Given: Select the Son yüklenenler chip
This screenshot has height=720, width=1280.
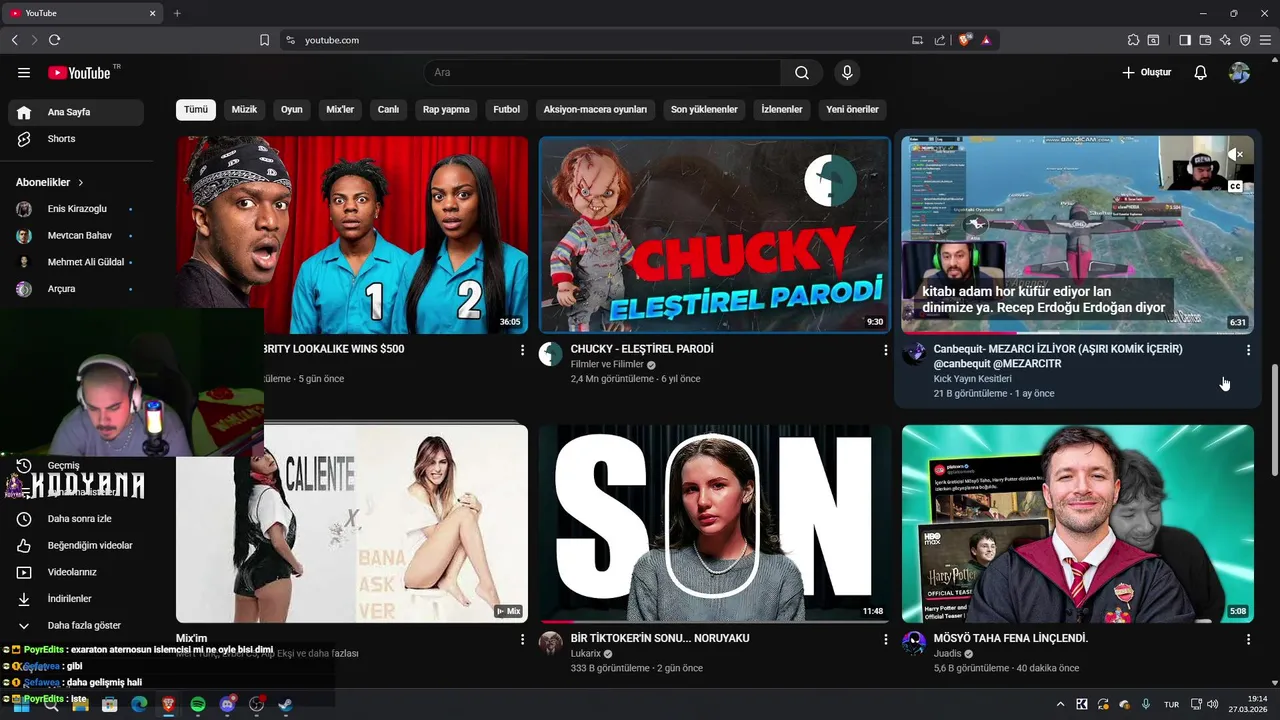Looking at the screenshot, I should point(704,109).
